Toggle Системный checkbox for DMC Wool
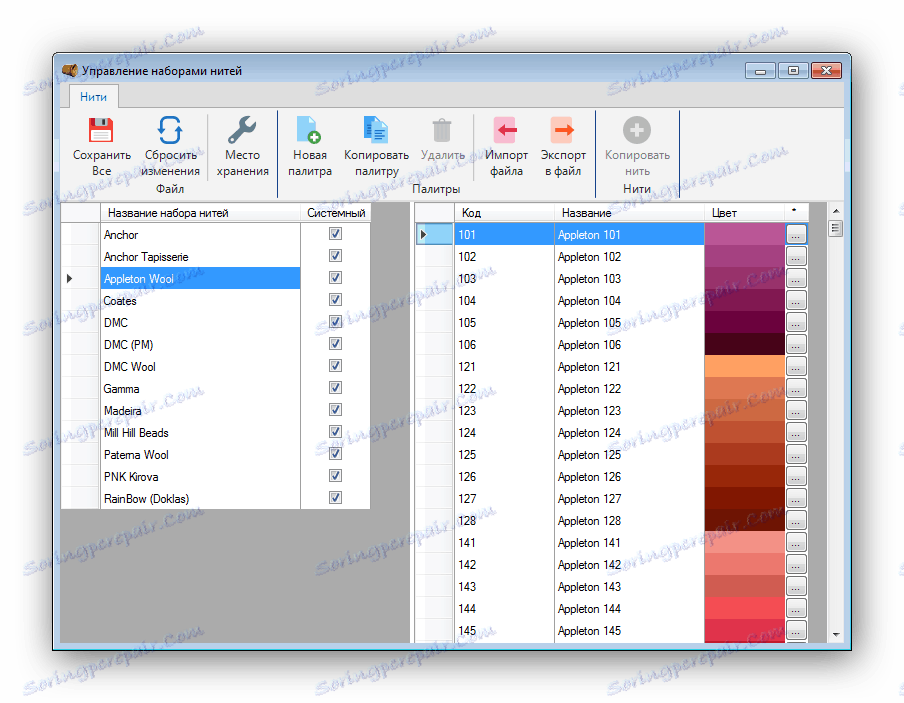This screenshot has height=703, width=904. [335, 366]
